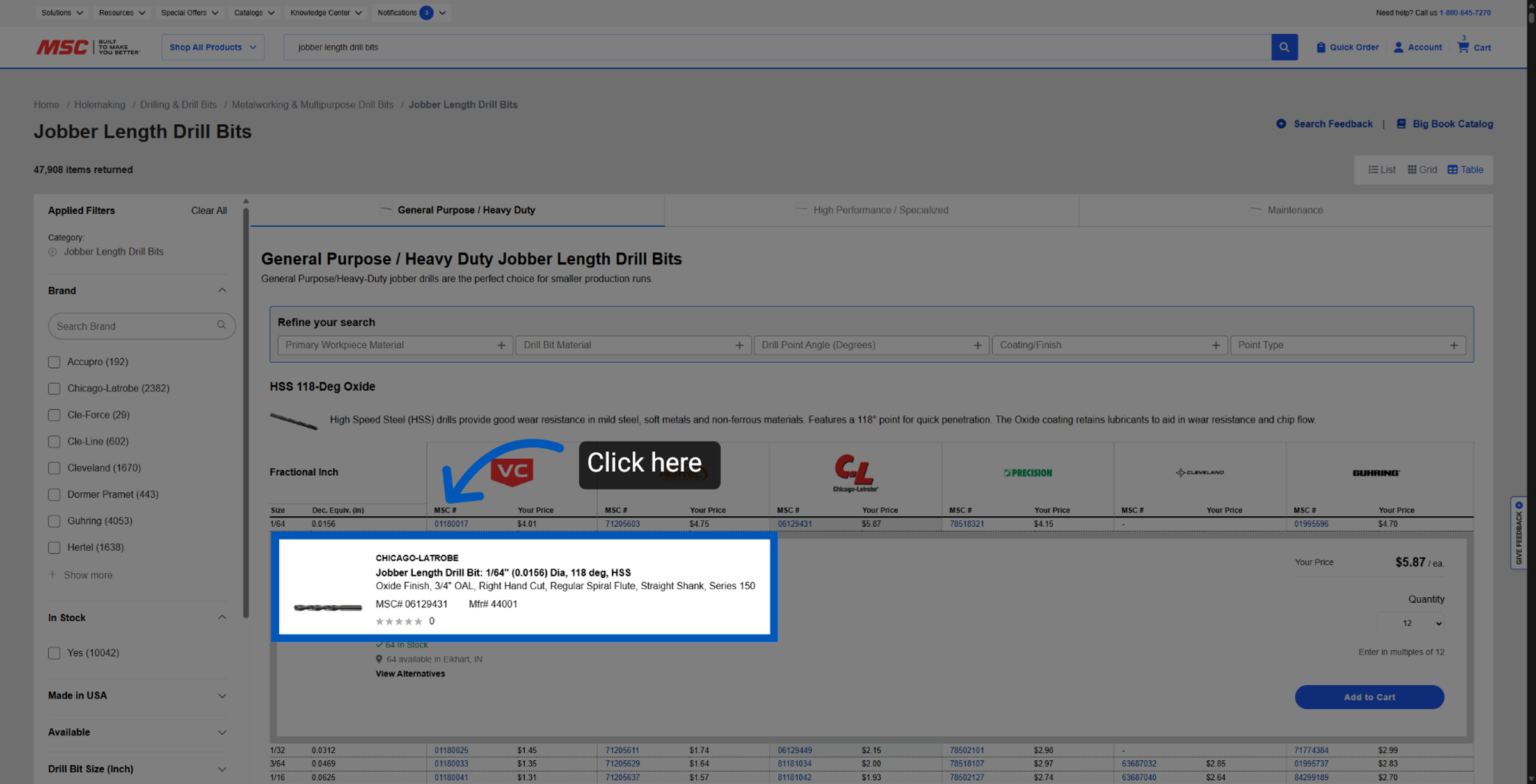This screenshot has height=784, width=1536.
Task: Open the Quantity dropdown showing 12
Action: coord(1411,623)
